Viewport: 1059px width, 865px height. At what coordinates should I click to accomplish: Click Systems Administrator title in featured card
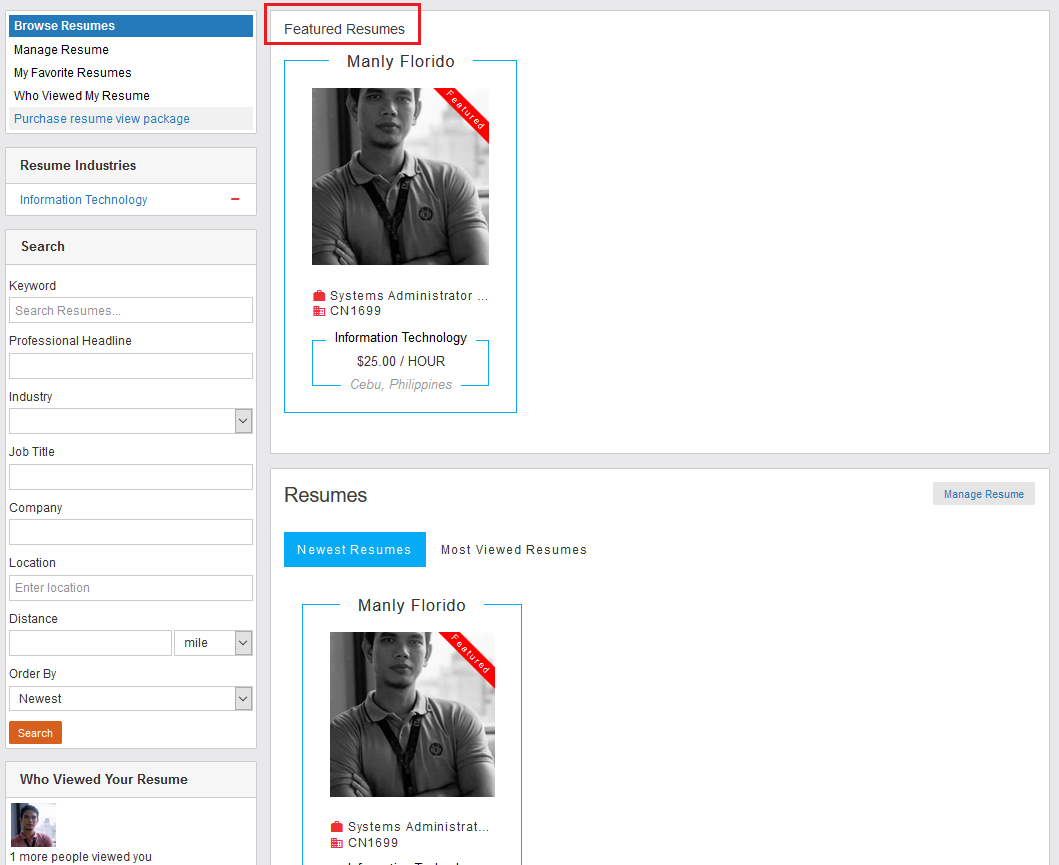(409, 296)
